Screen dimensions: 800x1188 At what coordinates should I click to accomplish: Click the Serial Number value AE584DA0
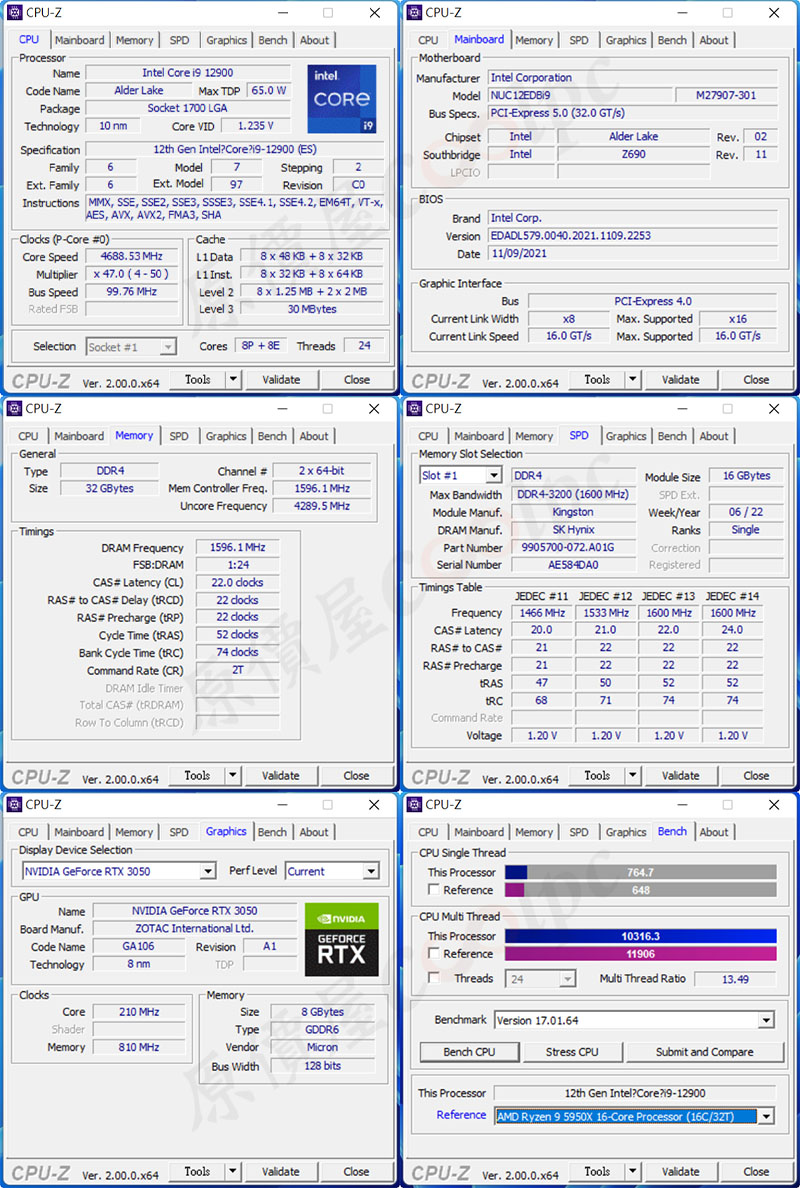pos(573,564)
